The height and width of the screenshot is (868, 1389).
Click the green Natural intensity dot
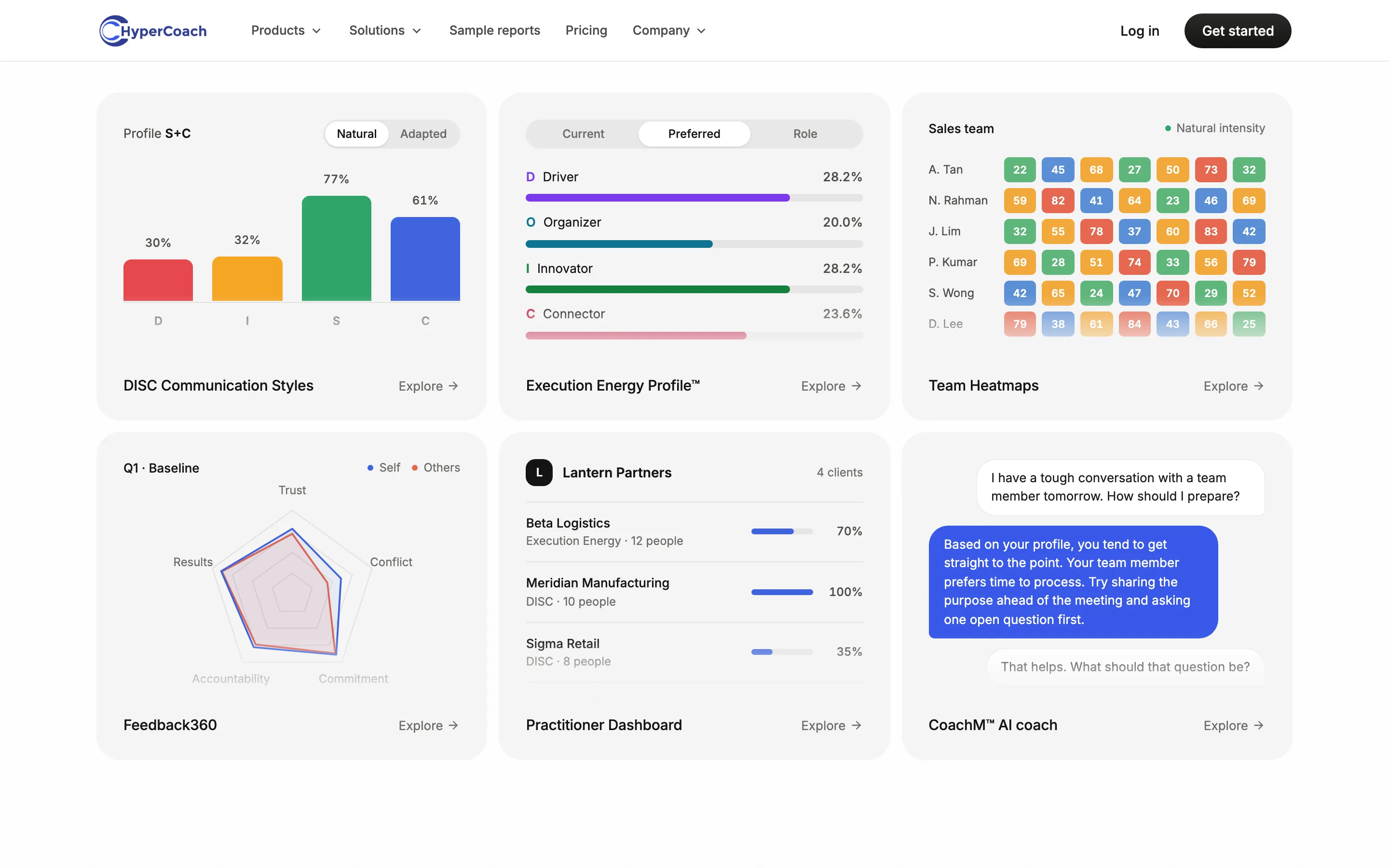(x=1168, y=129)
